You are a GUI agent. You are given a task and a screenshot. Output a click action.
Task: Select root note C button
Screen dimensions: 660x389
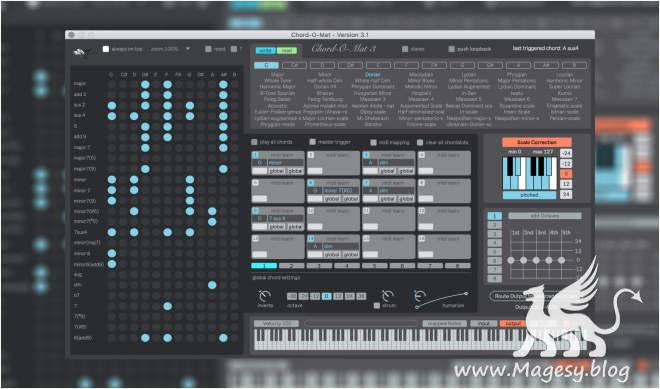click(x=266, y=65)
